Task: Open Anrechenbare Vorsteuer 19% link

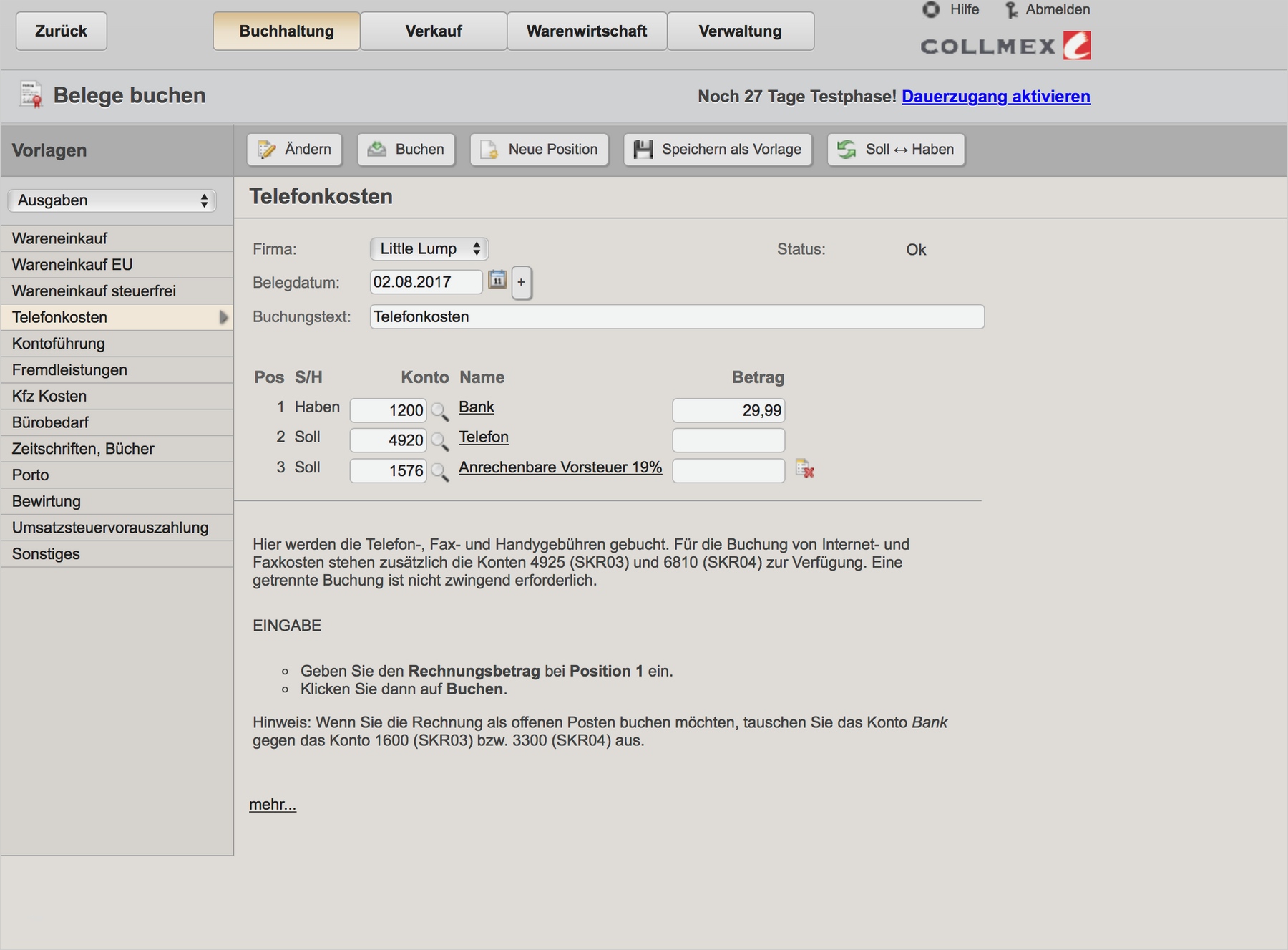Action: [560, 467]
